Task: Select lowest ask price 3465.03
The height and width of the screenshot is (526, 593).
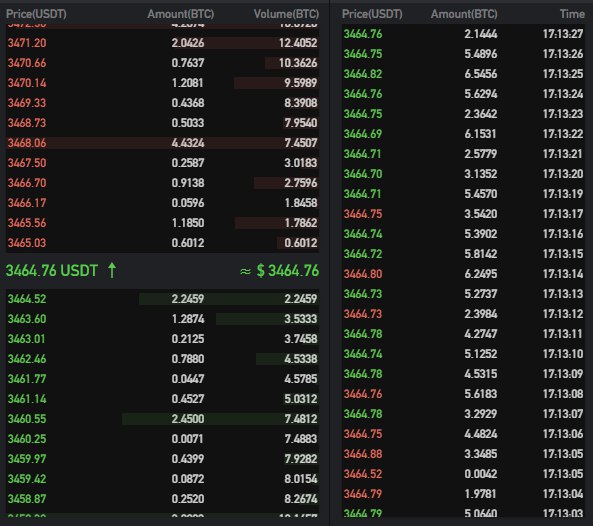Action: [27, 243]
